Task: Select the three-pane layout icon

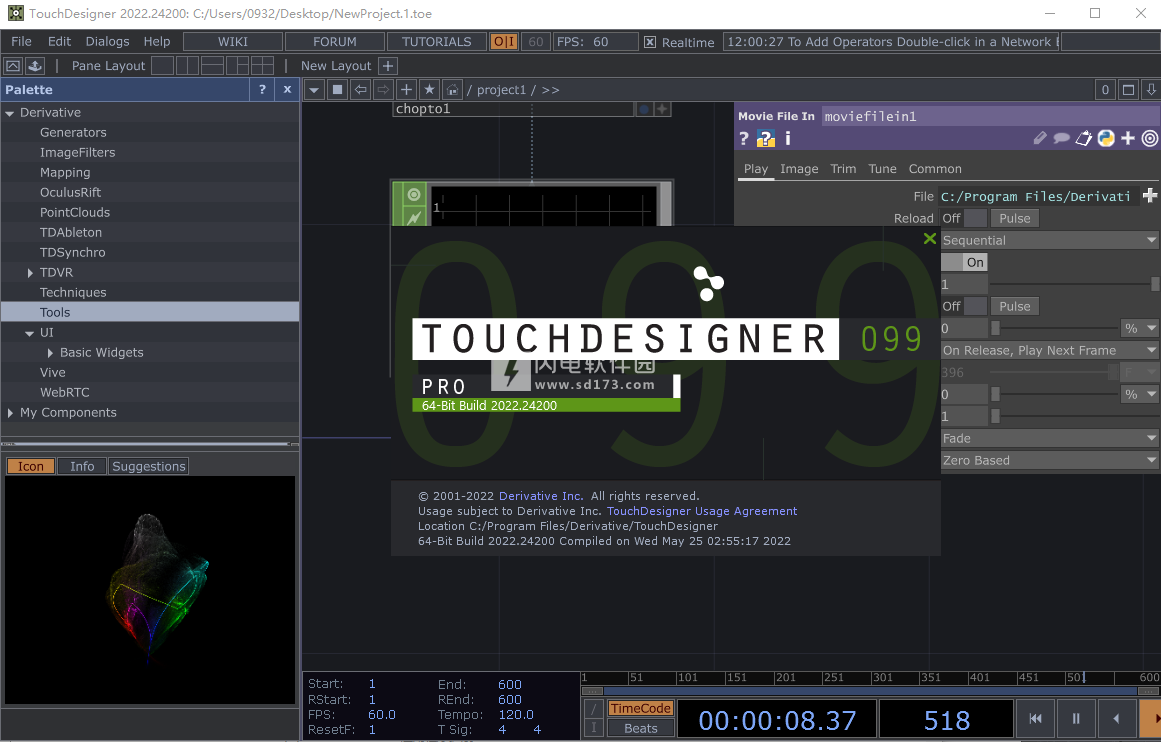Action: (x=238, y=66)
